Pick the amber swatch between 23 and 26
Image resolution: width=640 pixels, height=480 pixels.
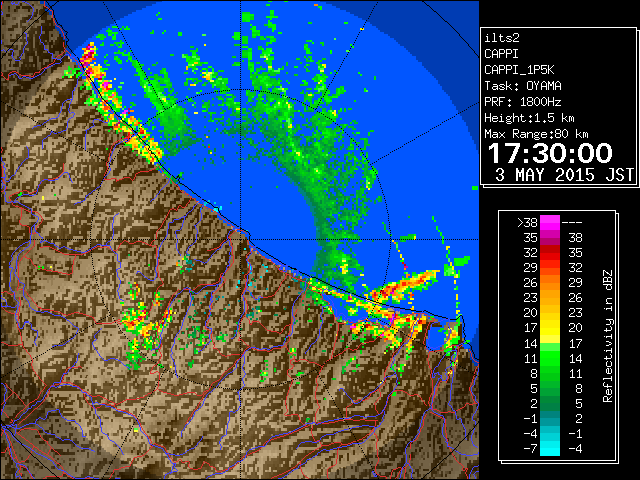(x=550, y=298)
